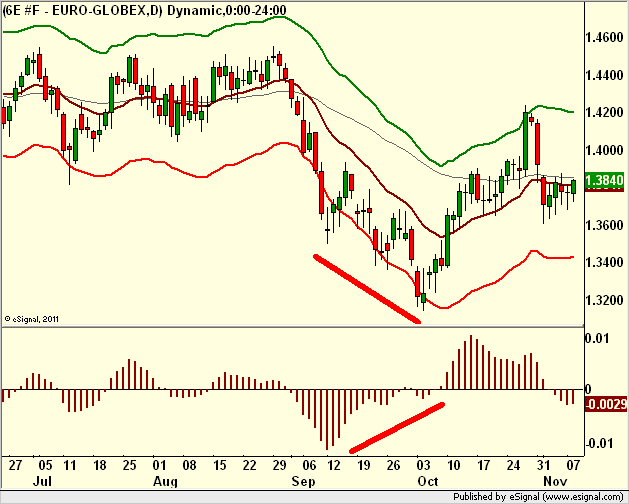Click the Nov month label
The width and height of the screenshot is (629, 504).
click(555, 481)
